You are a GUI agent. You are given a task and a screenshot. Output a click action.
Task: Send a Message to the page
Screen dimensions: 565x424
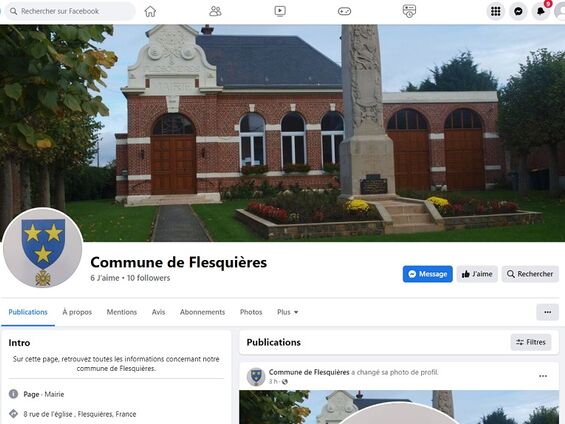pos(428,274)
